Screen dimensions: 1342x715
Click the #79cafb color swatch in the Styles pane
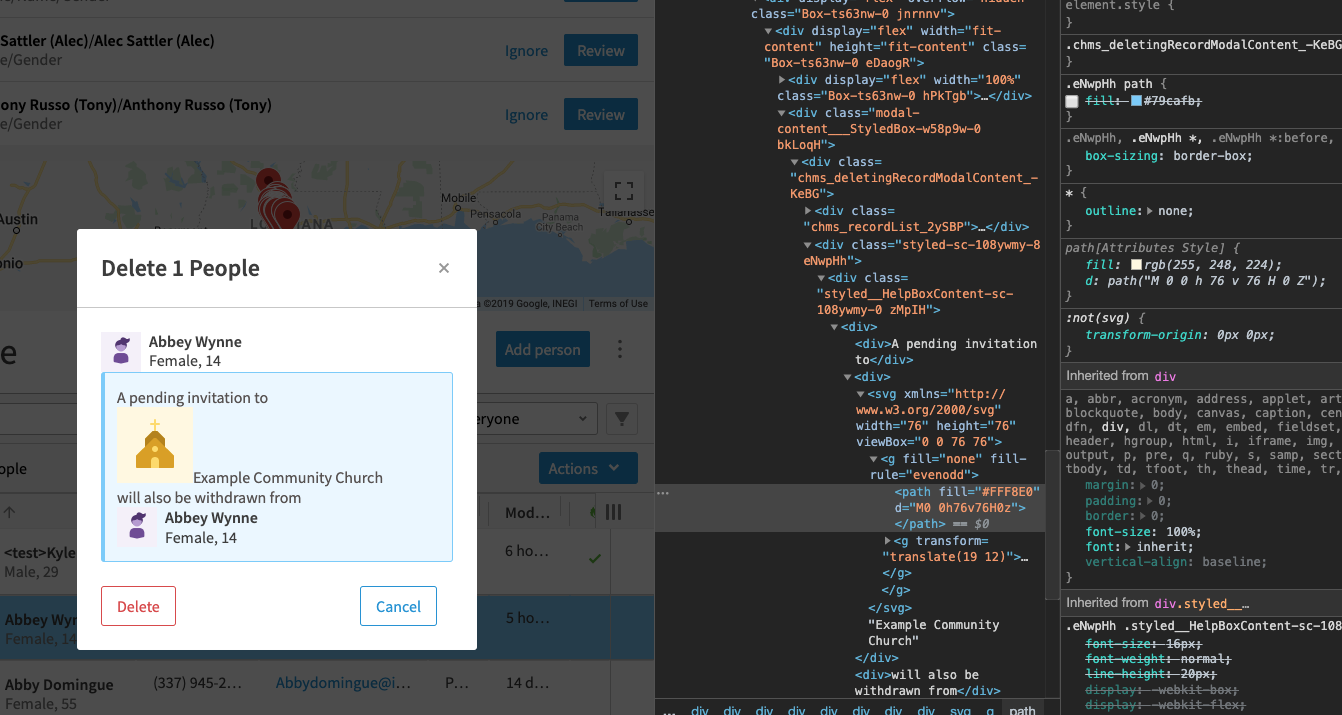pos(1137,101)
